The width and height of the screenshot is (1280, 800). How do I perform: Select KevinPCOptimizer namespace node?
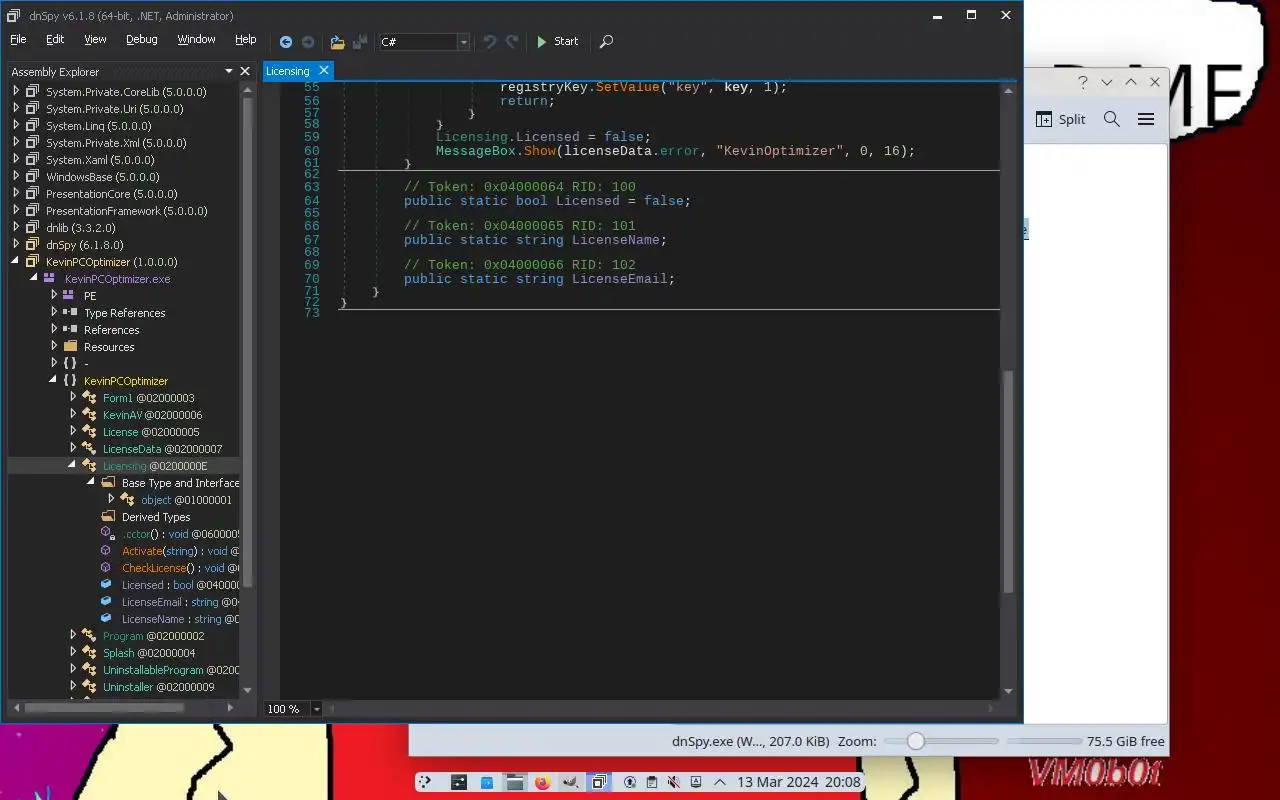click(126, 381)
